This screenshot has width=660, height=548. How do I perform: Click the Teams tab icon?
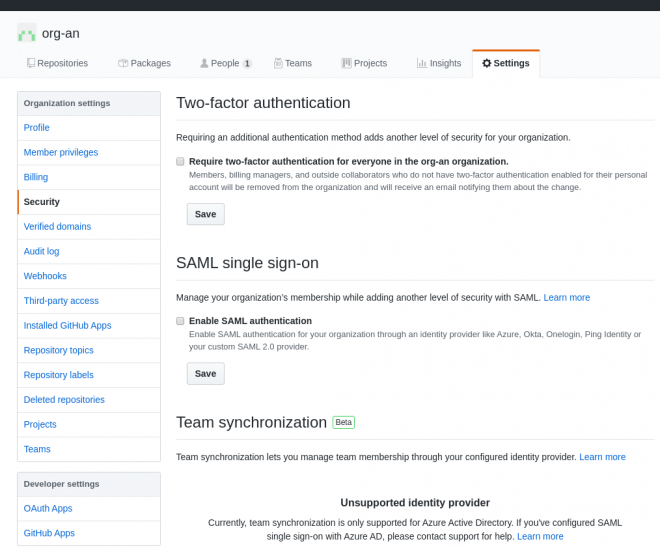click(278, 63)
